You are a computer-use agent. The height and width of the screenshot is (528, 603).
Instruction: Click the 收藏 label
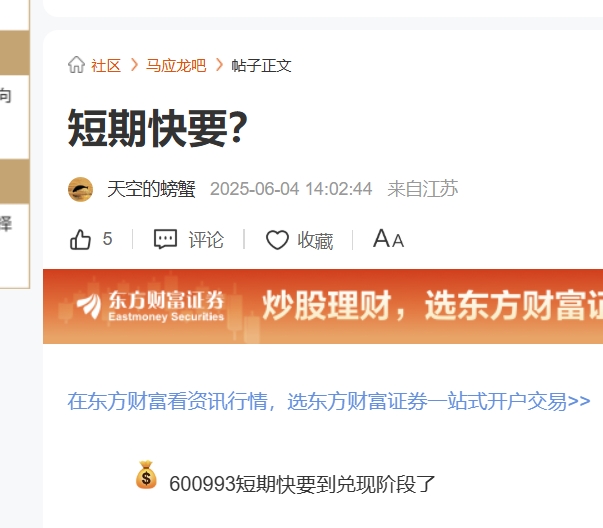point(315,241)
